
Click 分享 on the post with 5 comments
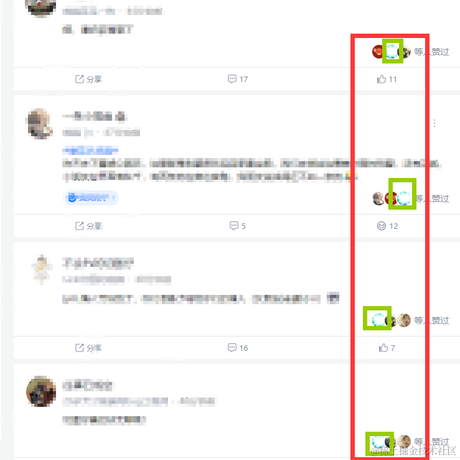click(88, 226)
